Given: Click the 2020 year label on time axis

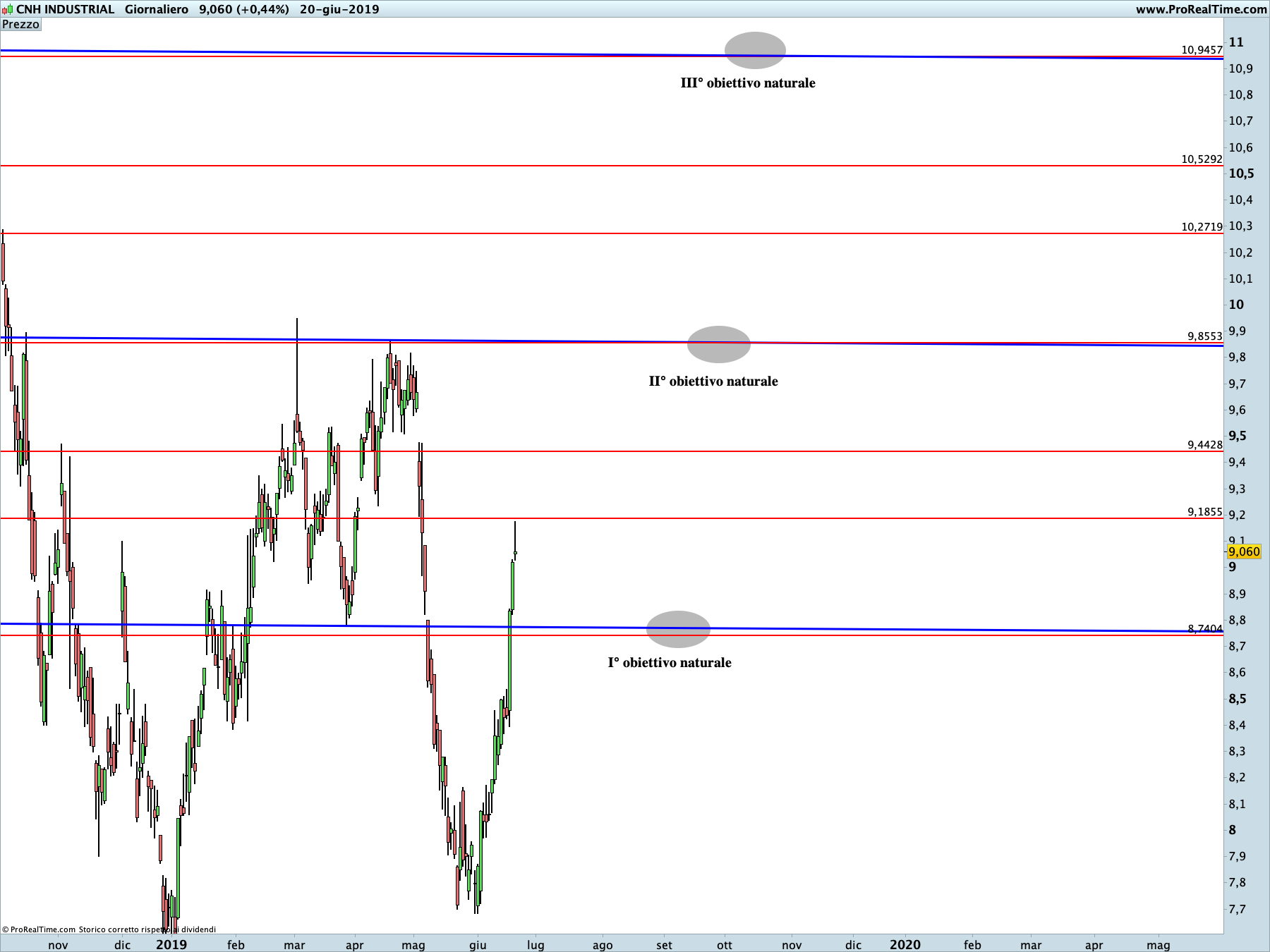Looking at the screenshot, I should (905, 944).
